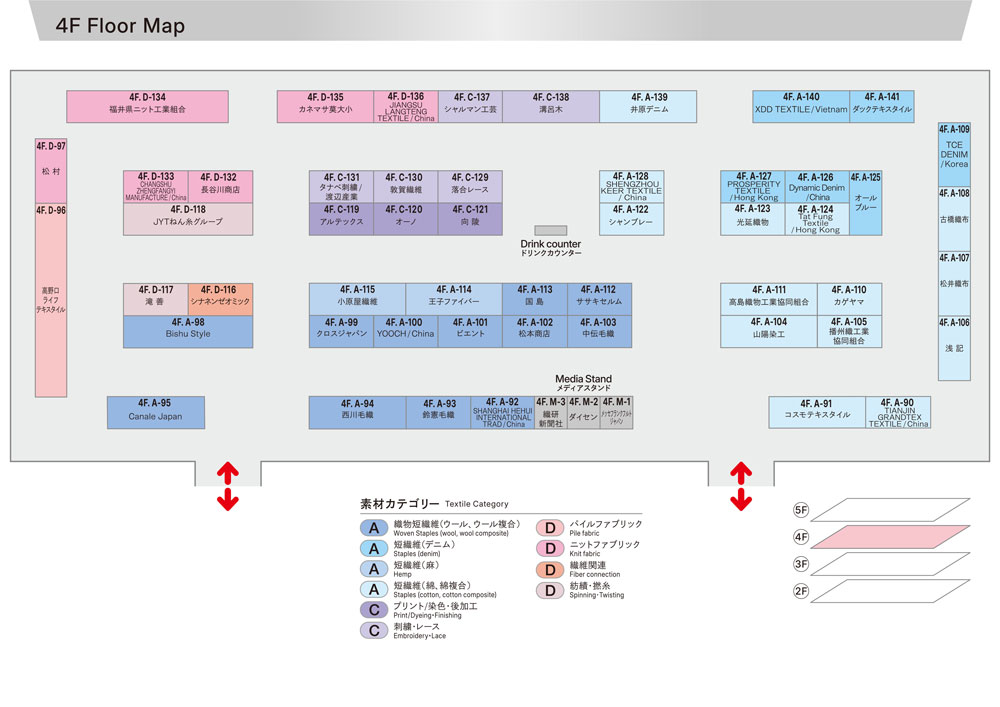Select booth 4F. A-114
The width and height of the screenshot is (1000, 707).
(454, 300)
